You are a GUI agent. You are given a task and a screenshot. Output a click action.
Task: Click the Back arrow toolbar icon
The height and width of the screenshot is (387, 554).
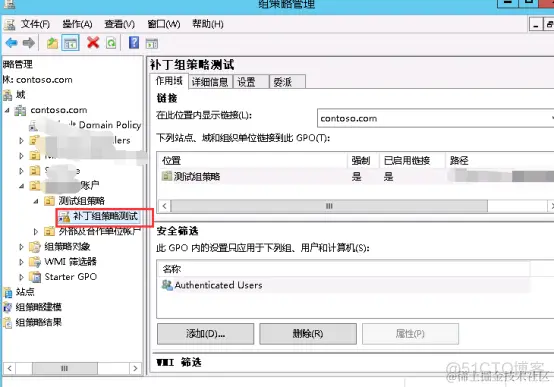pyautogui.click(x=12, y=43)
